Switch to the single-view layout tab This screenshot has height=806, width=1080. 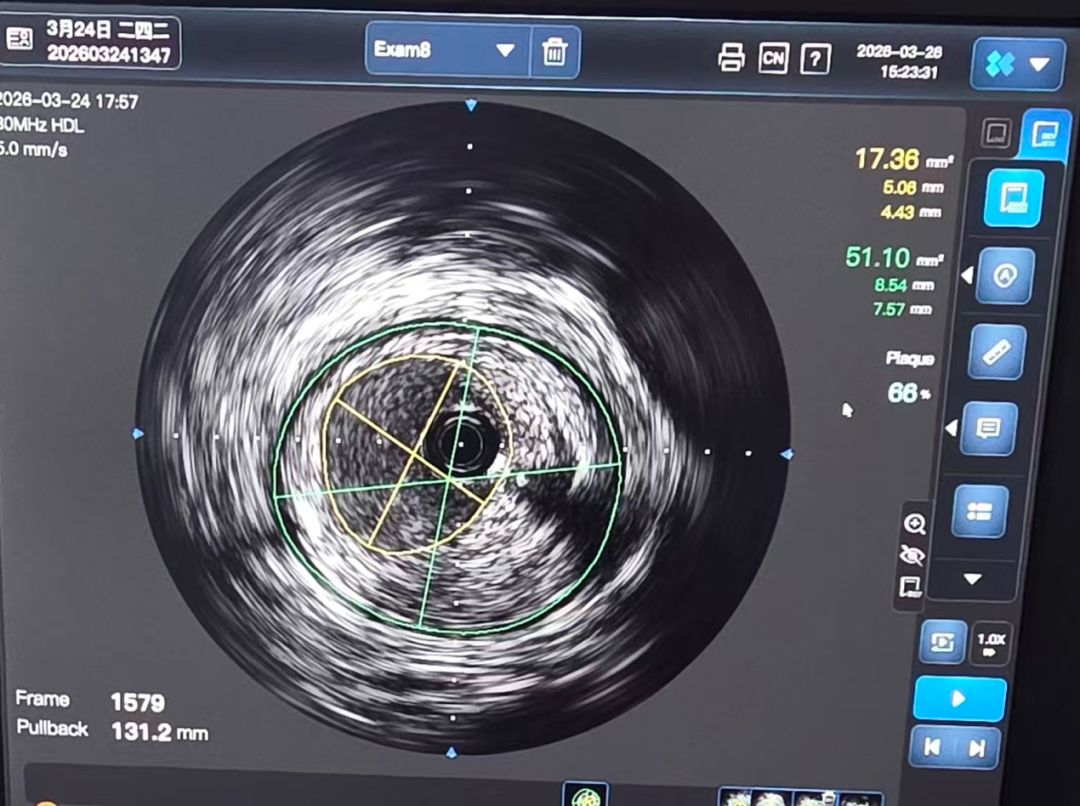(997, 132)
